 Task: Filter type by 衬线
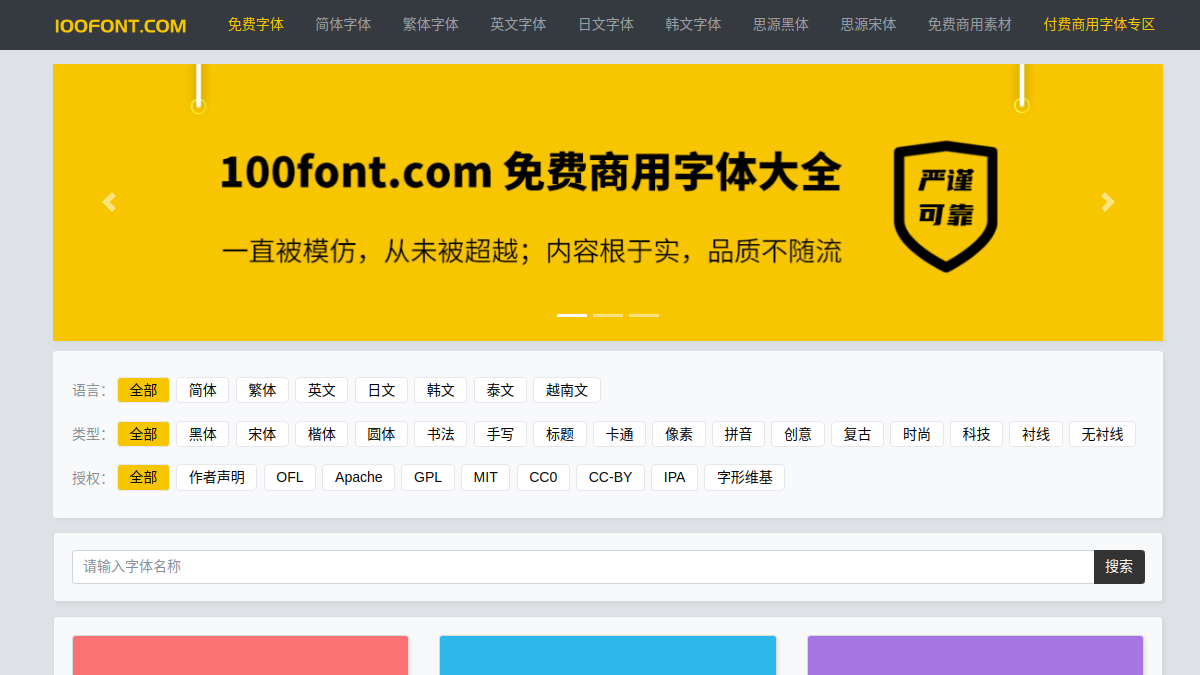[x=1036, y=434]
